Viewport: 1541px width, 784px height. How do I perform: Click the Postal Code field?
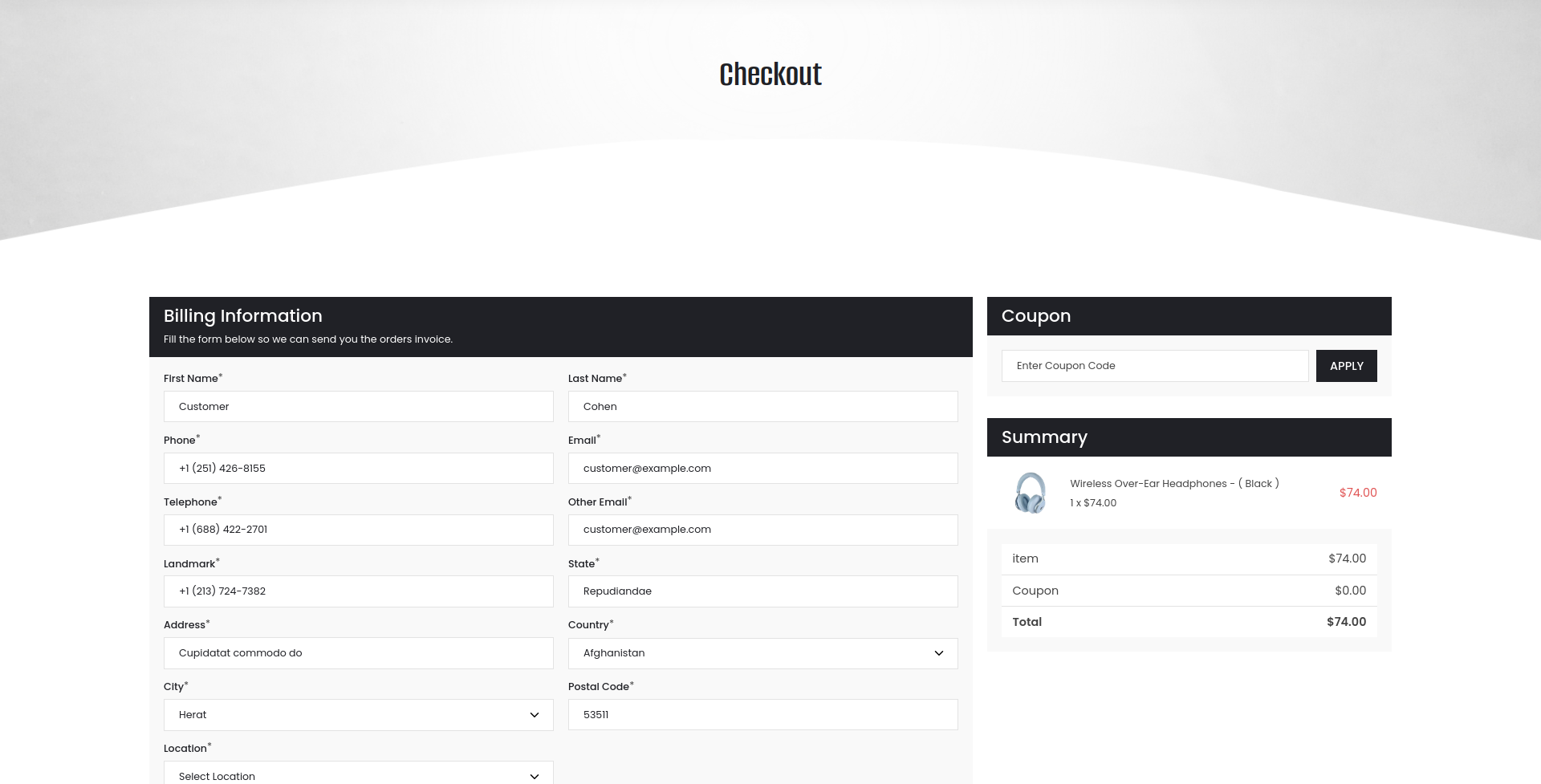click(x=762, y=715)
